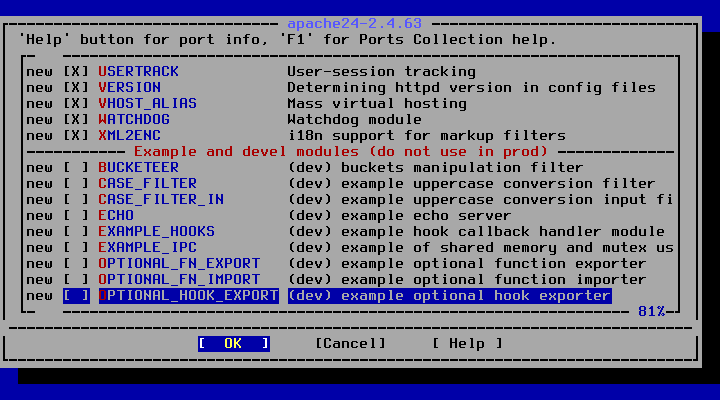Click 'example optional hook exporter' highlighted text

(x=476, y=296)
